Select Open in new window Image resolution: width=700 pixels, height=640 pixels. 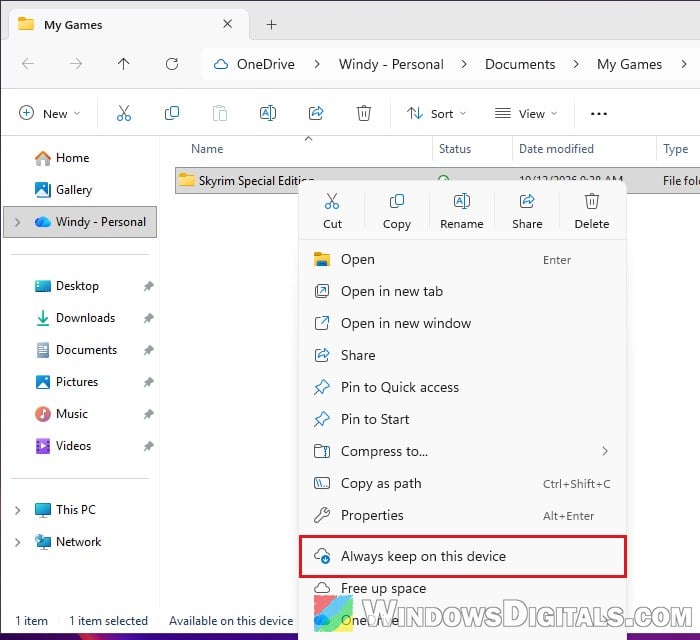point(462,323)
